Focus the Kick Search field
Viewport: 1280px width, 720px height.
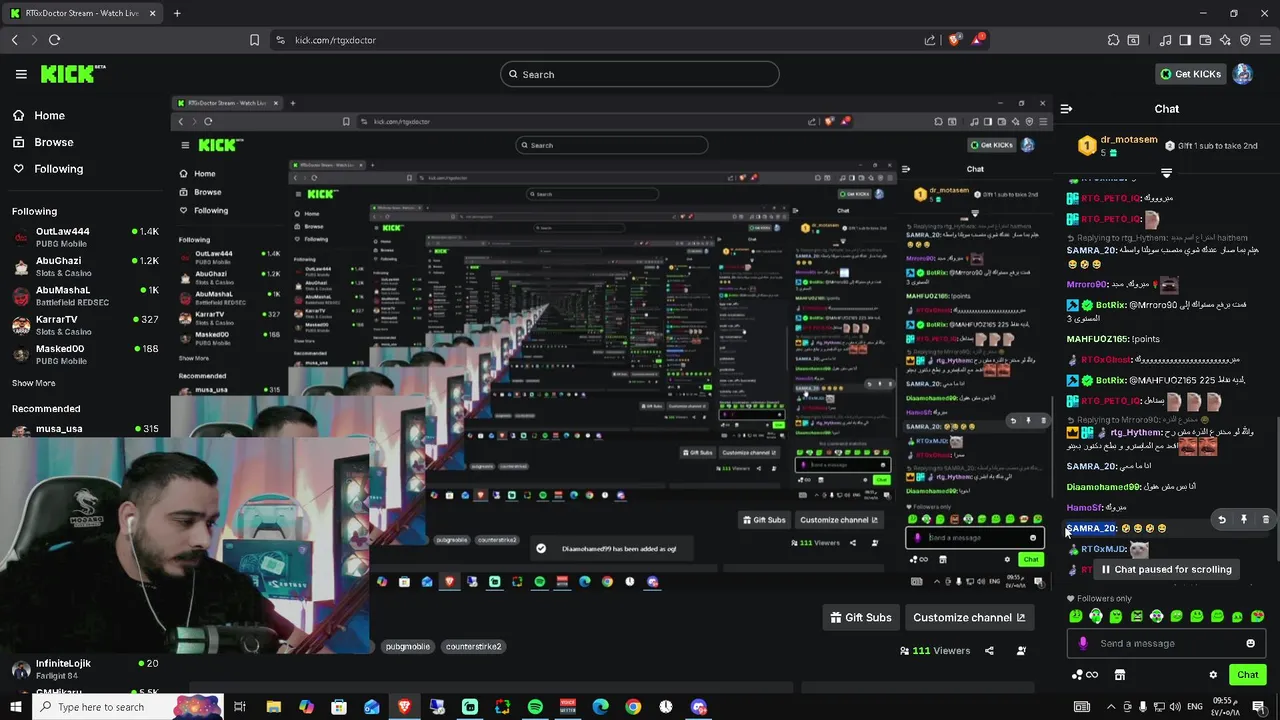pyautogui.click(x=640, y=74)
